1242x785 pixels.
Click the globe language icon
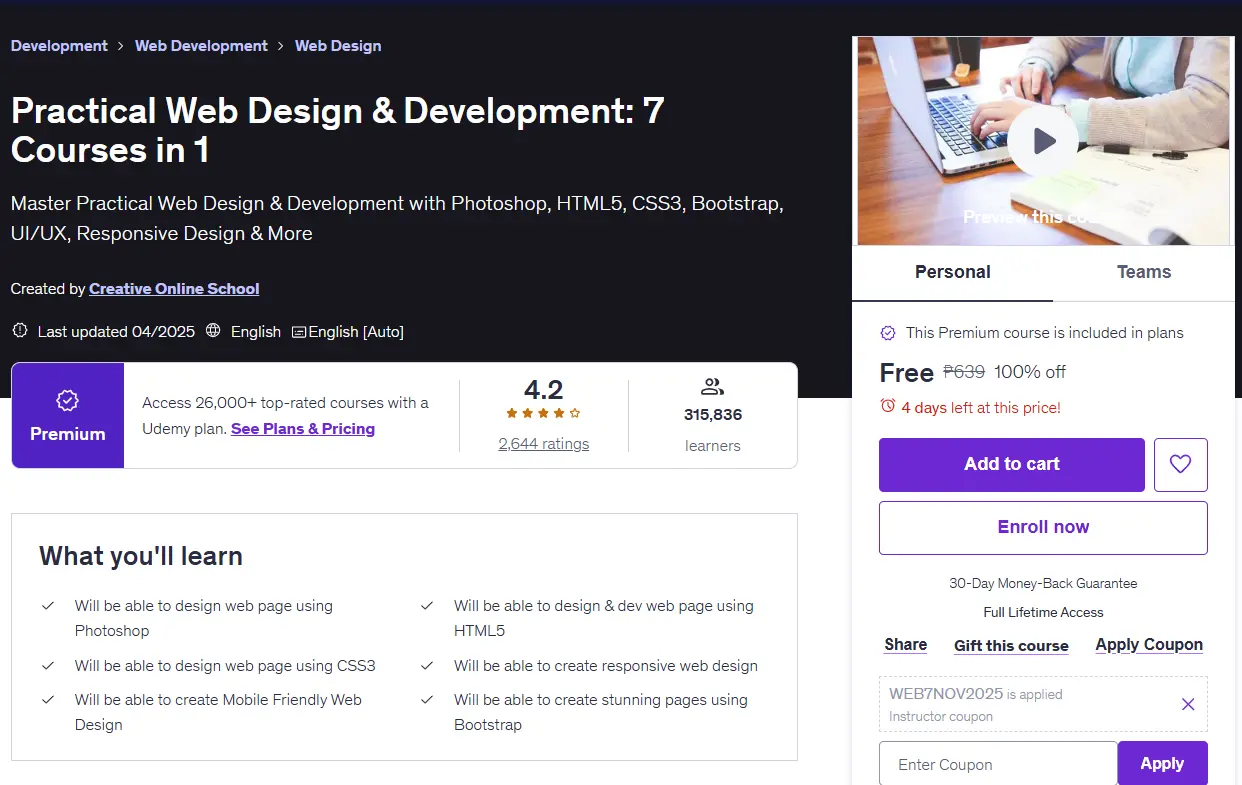pyautogui.click(x=213, y=331)
